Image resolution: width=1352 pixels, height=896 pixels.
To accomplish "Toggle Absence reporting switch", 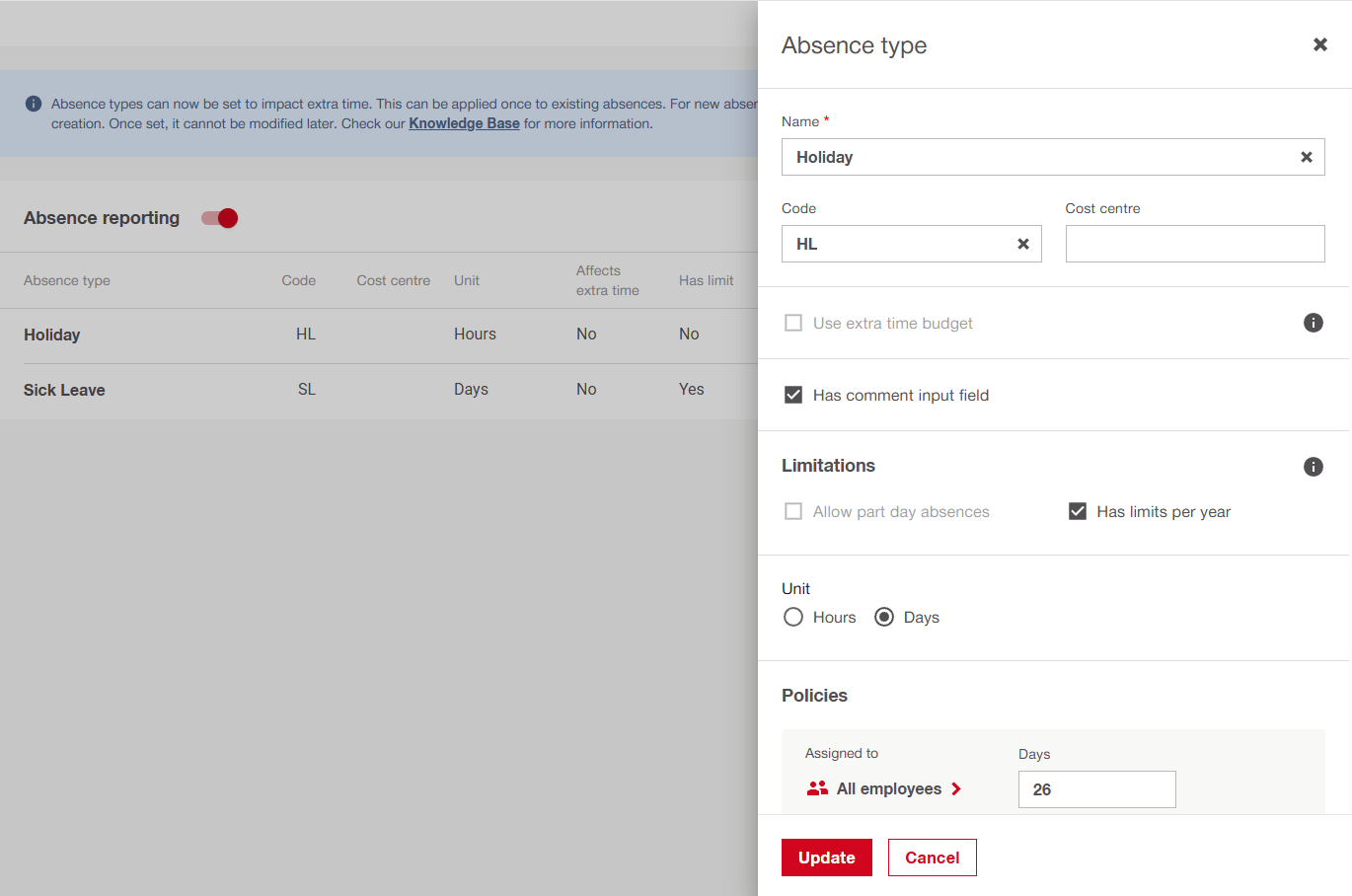I will (x=220, y=218).
